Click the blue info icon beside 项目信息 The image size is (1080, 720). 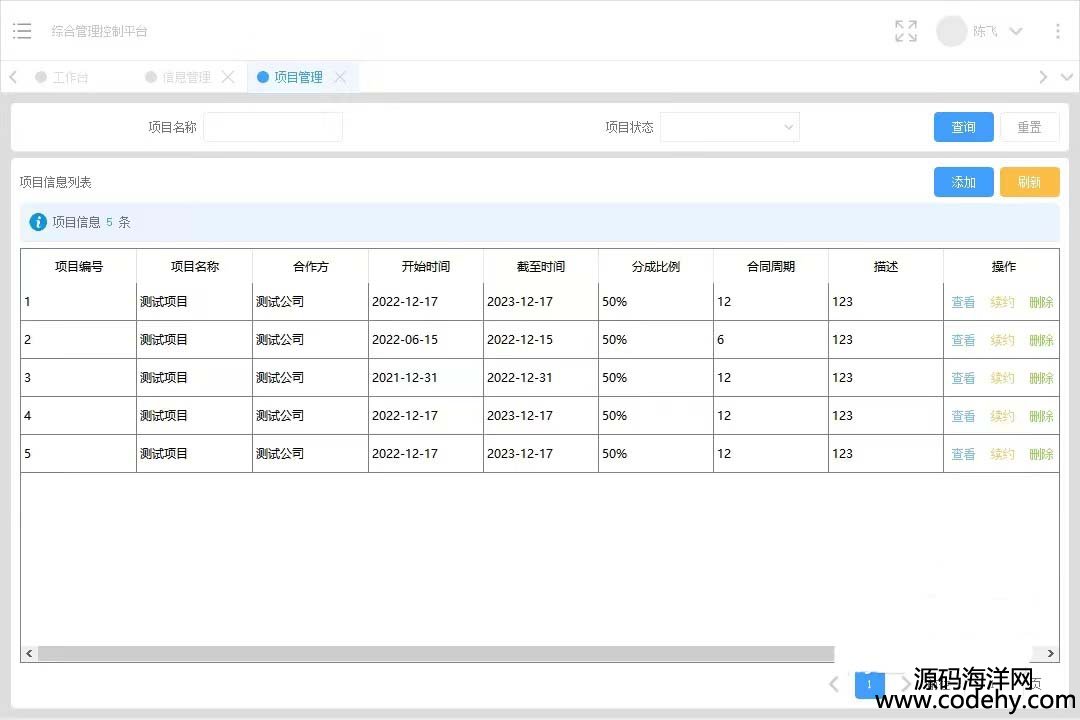pyautogui.click(x=38, y=222)
